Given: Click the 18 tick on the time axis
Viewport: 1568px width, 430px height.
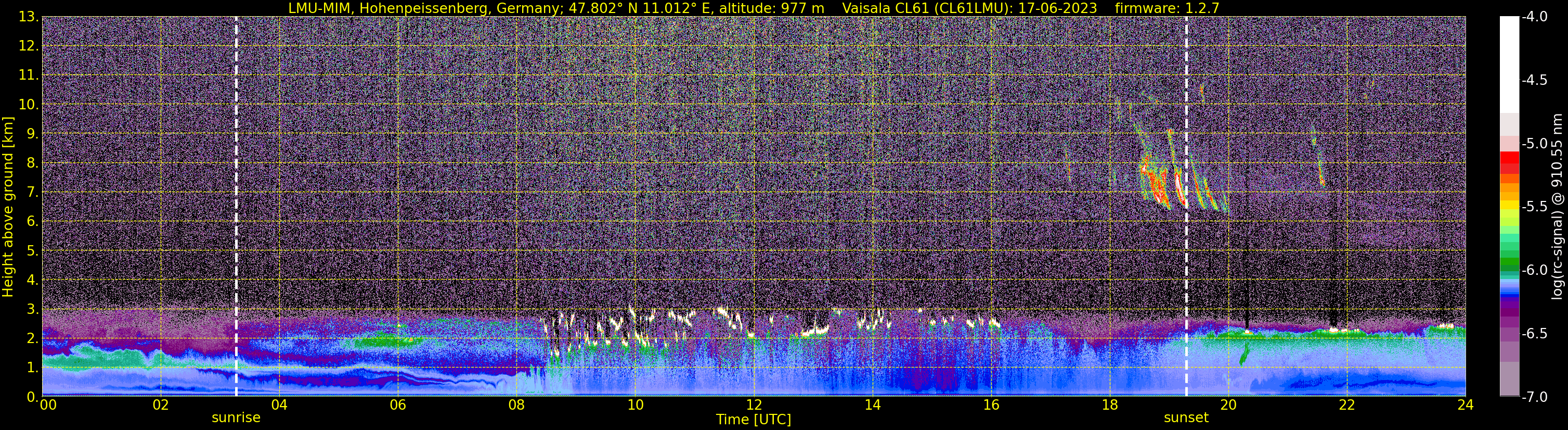Looking at the screenshot, I should 1110,405.
